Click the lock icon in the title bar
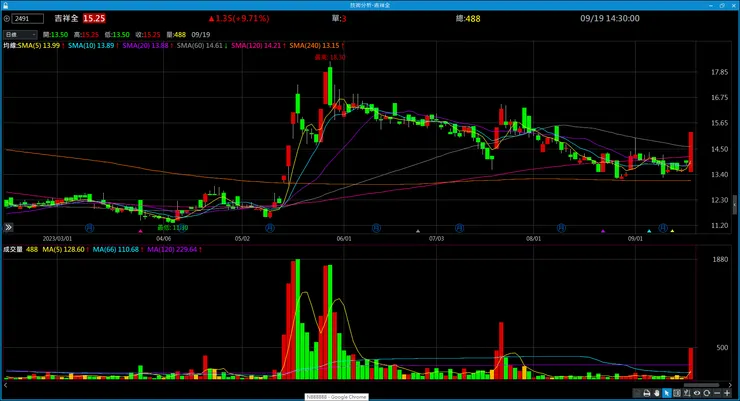Viewport: 740px width, 401px height. pos(5,5)
